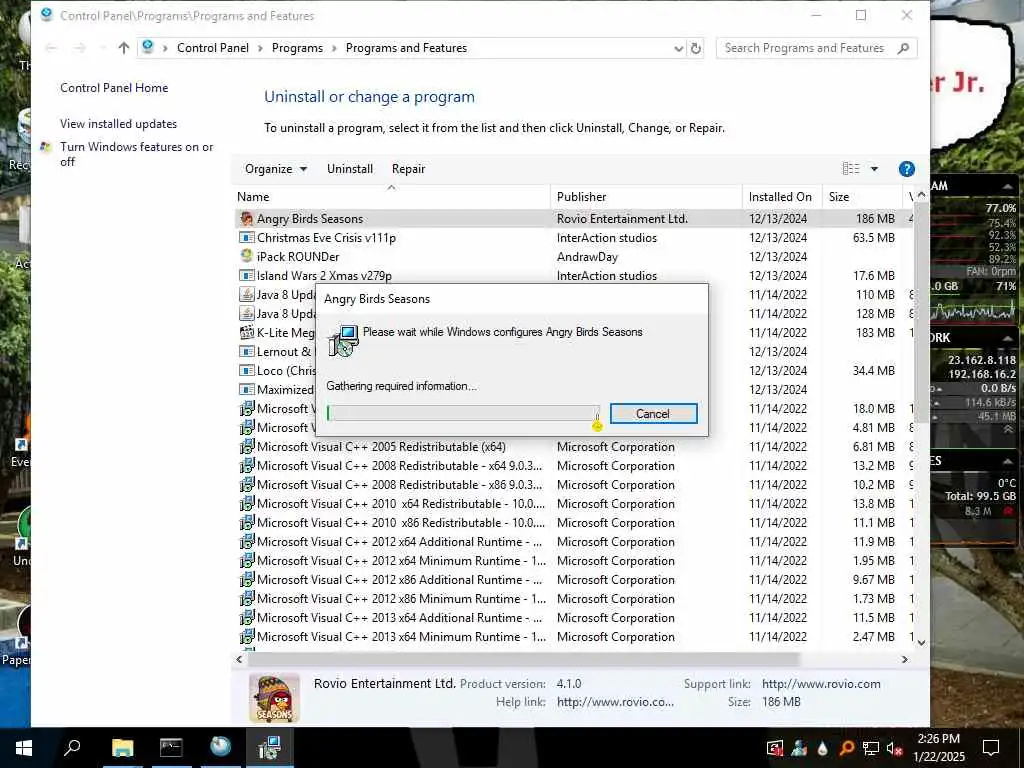Change view using the view icon
Viewport: 1024px width, 768px height.
pyautogui.click(x=851, y=169)
